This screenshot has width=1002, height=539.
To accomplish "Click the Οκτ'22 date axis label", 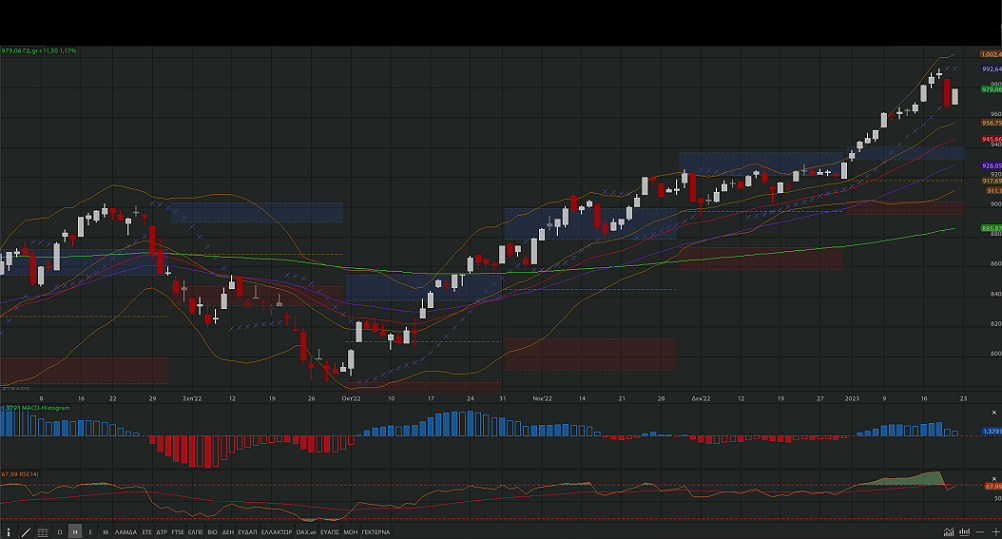I will (351, 398).
